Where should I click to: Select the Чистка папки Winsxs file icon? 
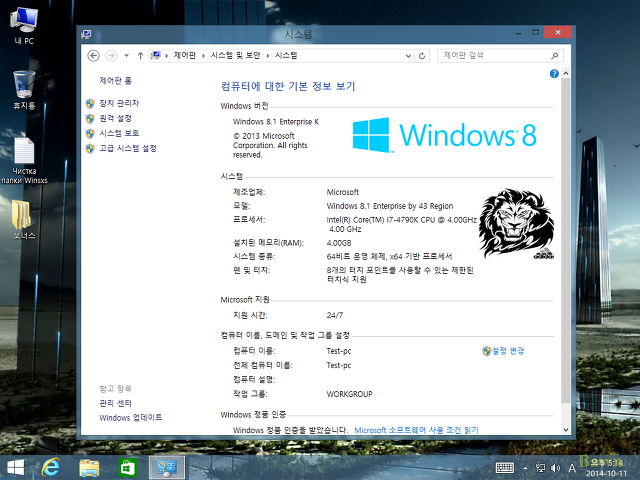point(24,161)
